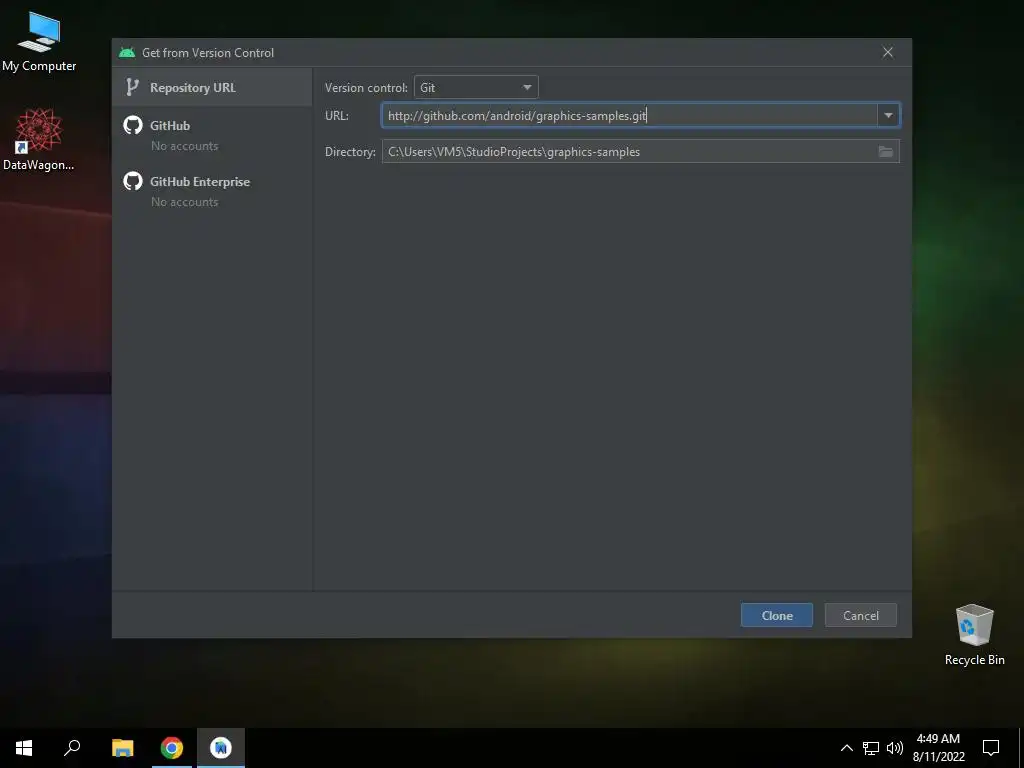Open taskbar search magnifier

coord(72,748)
